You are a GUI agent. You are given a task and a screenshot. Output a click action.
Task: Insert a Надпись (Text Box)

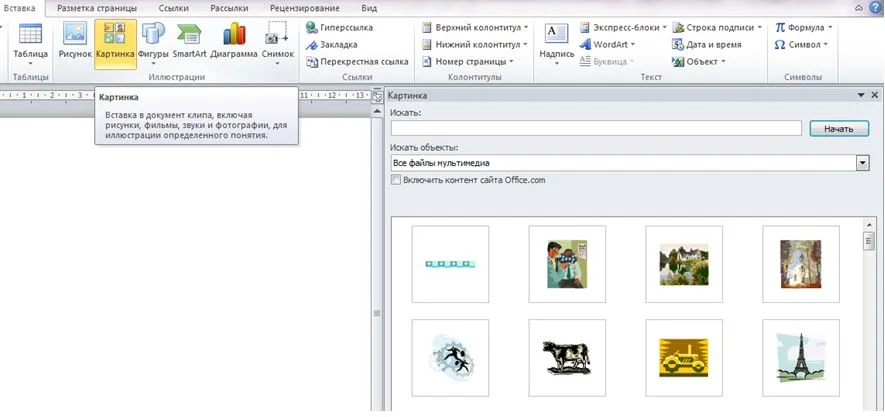point(555,42)
